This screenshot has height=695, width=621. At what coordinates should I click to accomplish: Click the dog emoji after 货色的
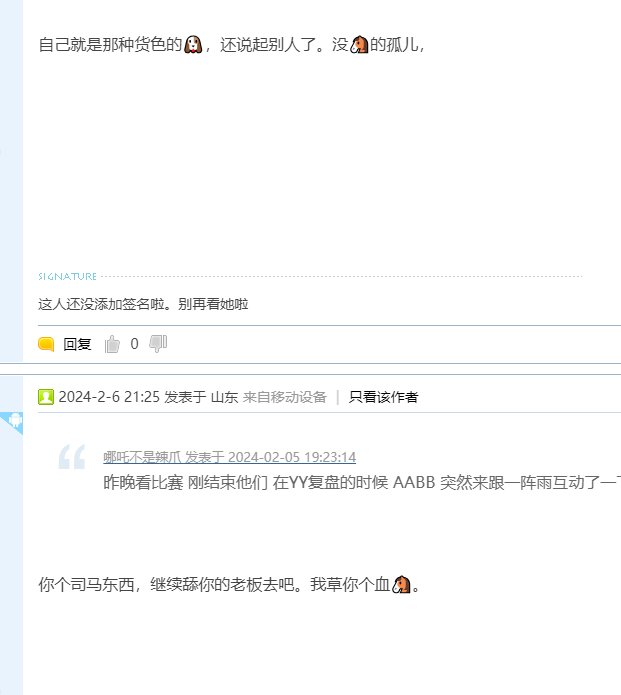pos(193,45)
